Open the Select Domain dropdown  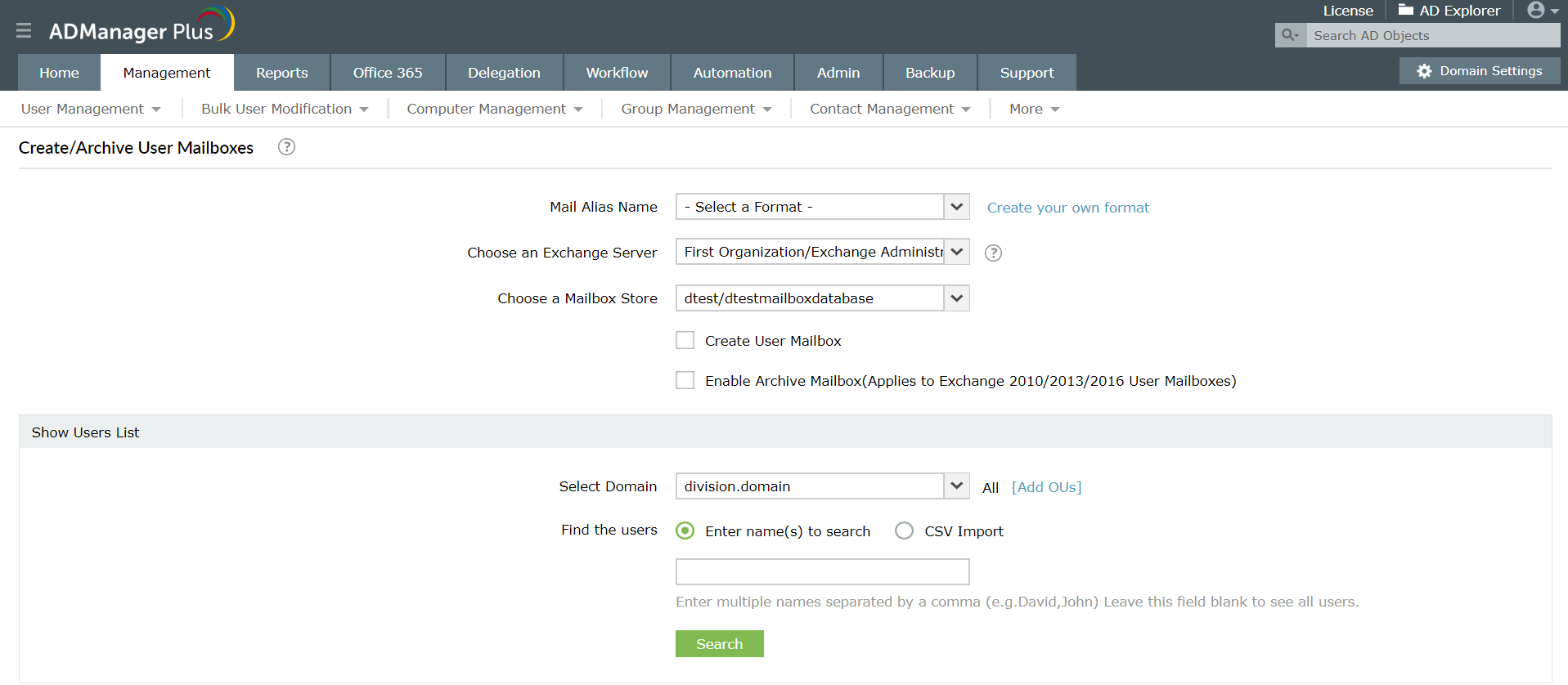click(956, 486)
